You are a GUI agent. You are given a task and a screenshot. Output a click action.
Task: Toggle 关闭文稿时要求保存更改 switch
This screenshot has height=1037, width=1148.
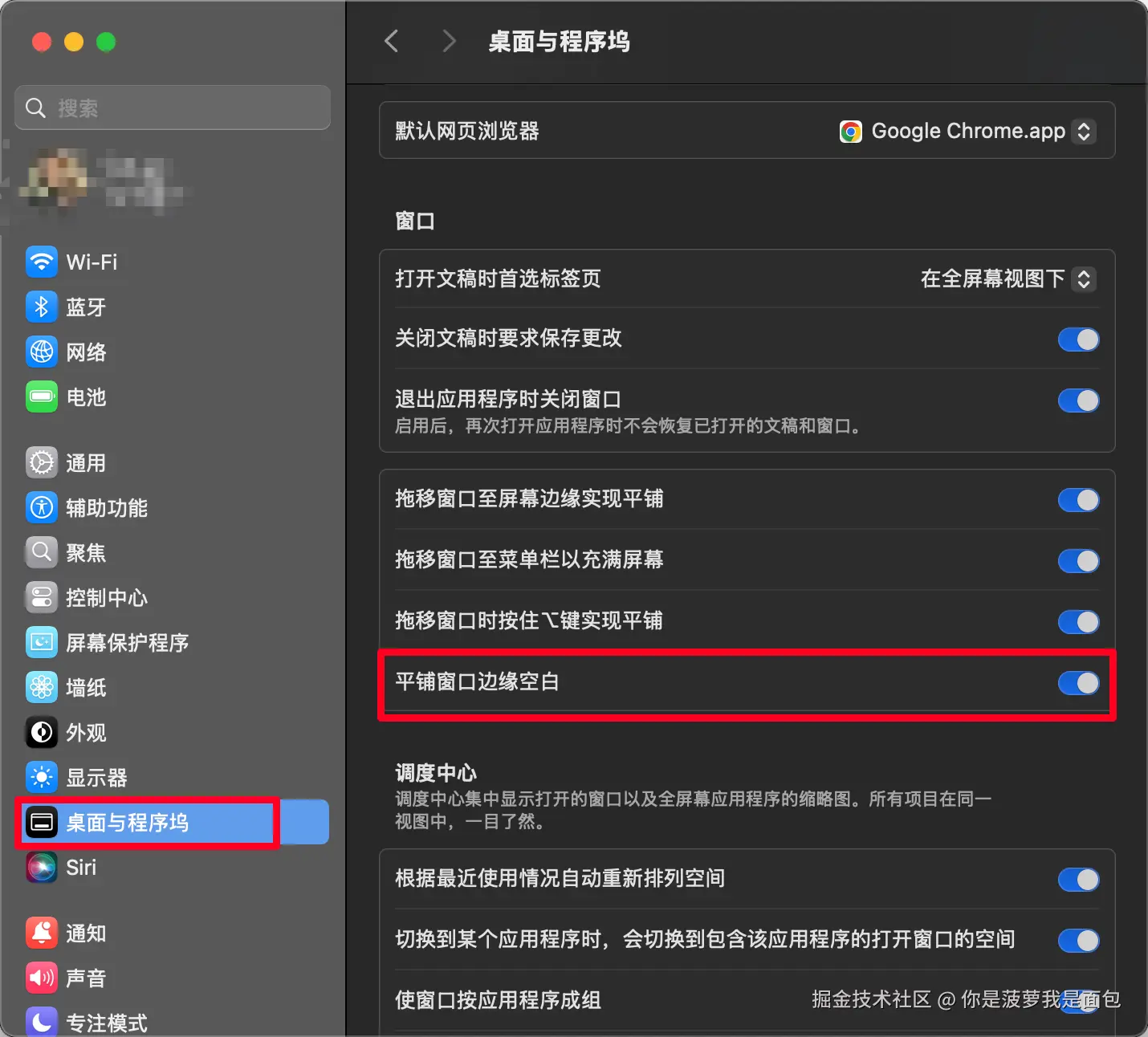[1078, 340]
